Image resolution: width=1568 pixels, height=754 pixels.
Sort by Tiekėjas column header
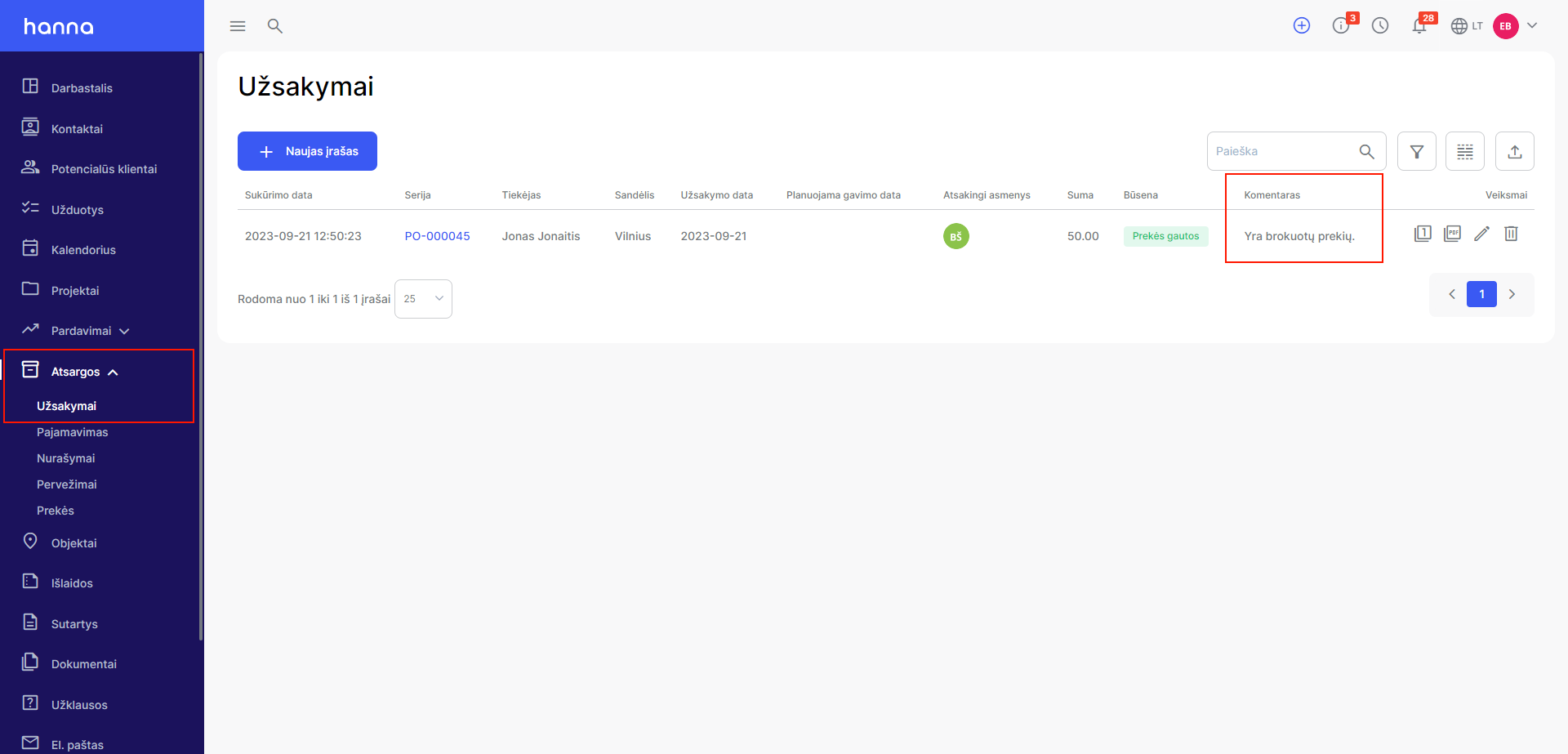[521, 195]
